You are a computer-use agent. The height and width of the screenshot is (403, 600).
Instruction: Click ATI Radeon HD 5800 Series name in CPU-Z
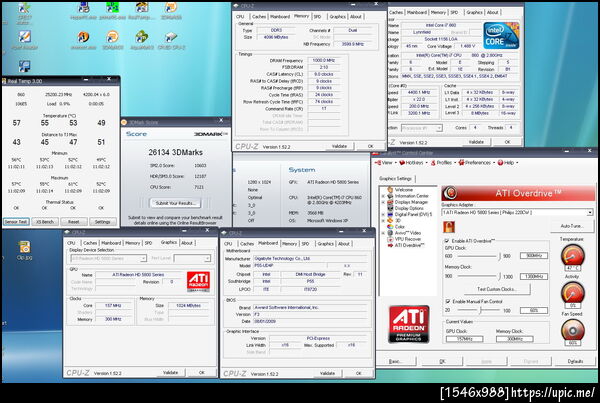pos(138,274)
